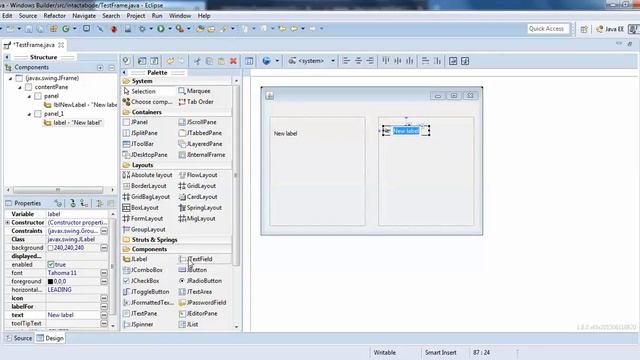640x360 pixels.
Task: Collapse the panel_1 tree node
Action: pyautogui.click(x=29, y=114)
